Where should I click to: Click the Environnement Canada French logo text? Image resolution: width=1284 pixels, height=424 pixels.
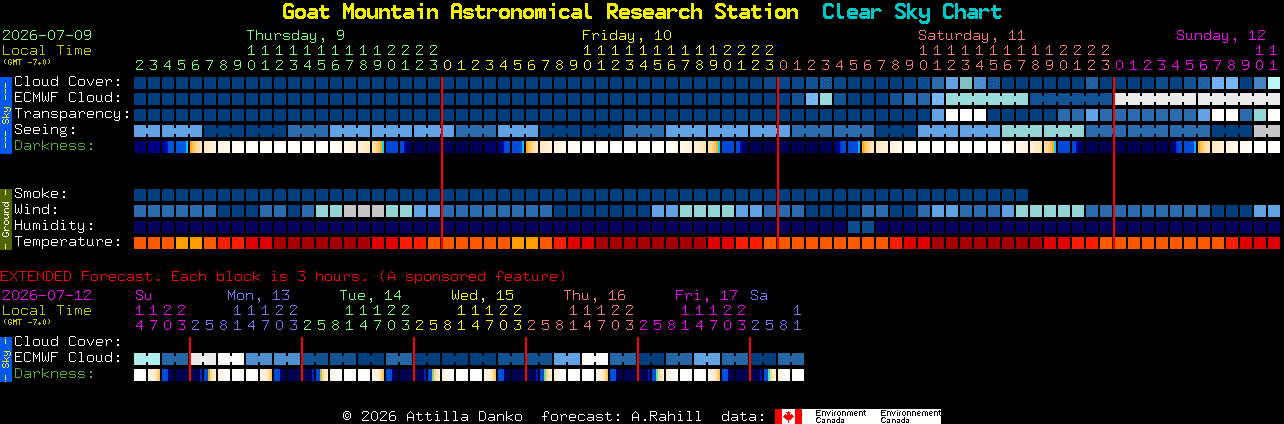click(910, 416)
